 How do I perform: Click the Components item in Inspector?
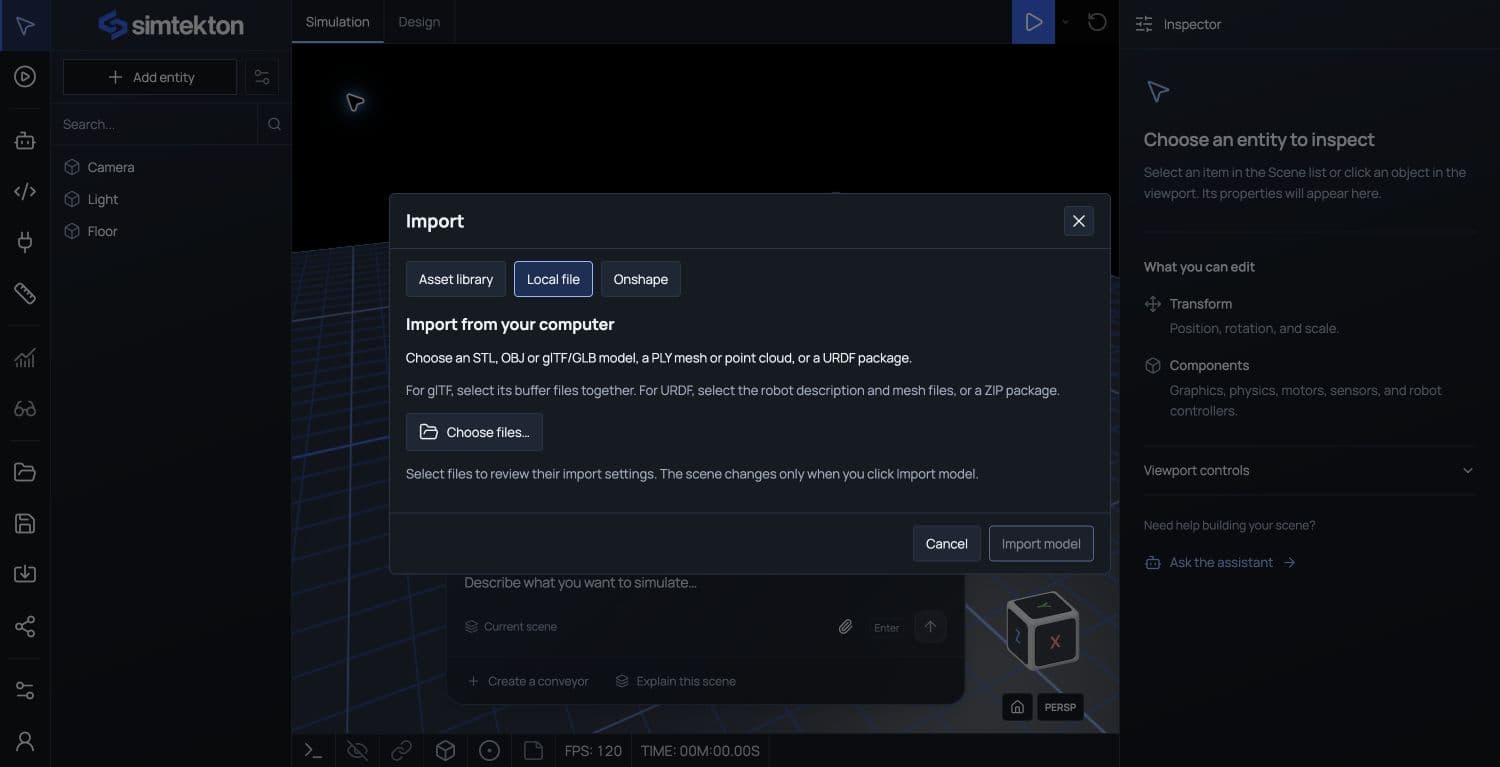click(1309, 388)
